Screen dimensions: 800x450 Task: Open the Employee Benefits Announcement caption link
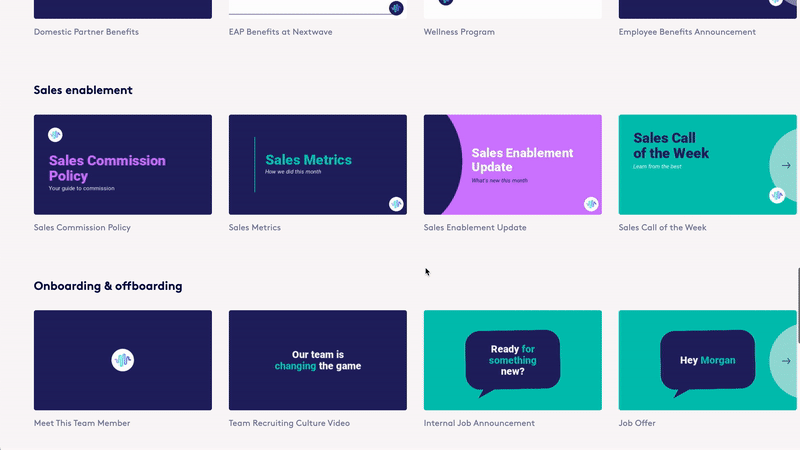[687, 32]
